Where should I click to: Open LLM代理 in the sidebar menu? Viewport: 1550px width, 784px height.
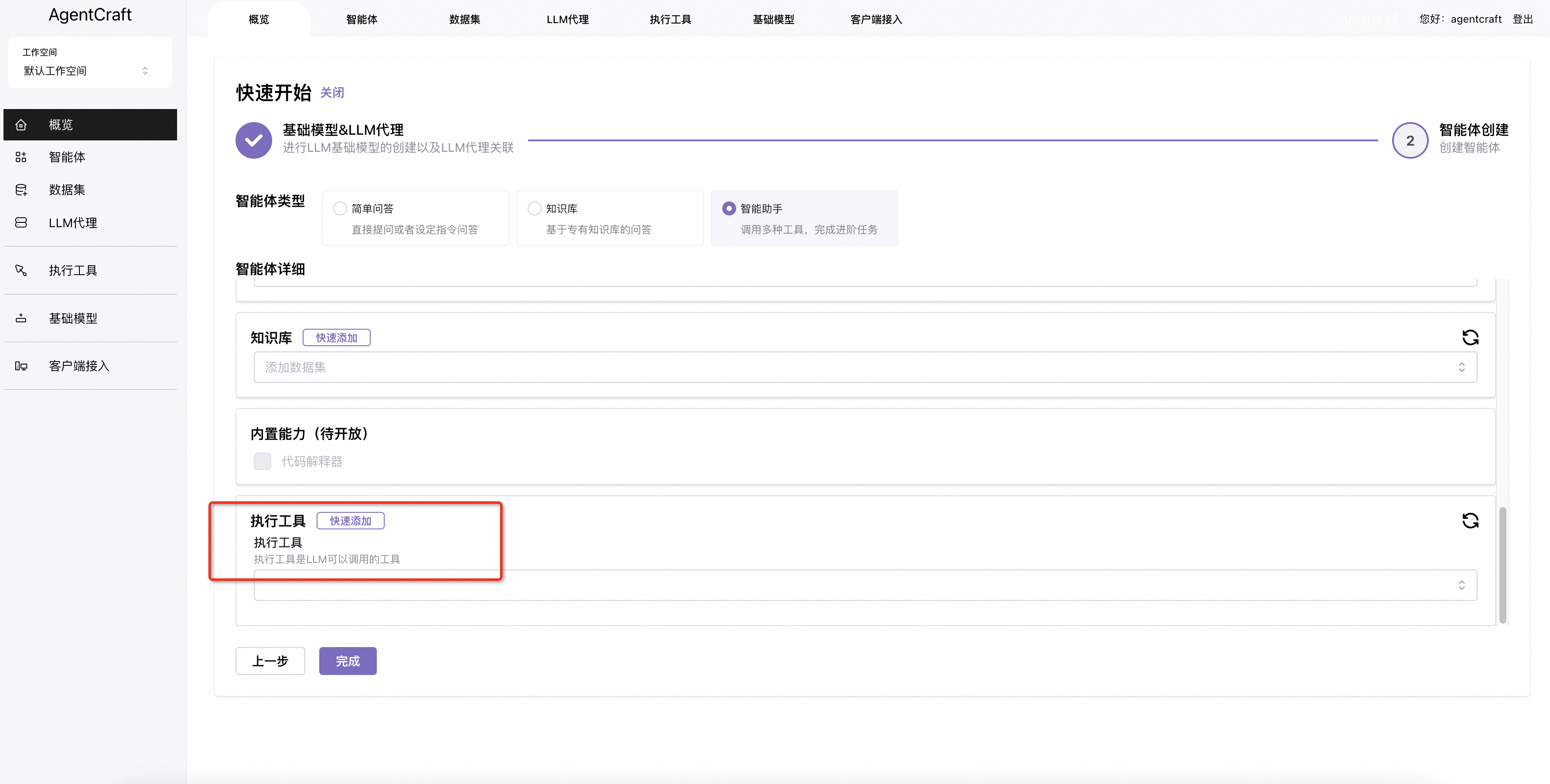pos(90,223)
